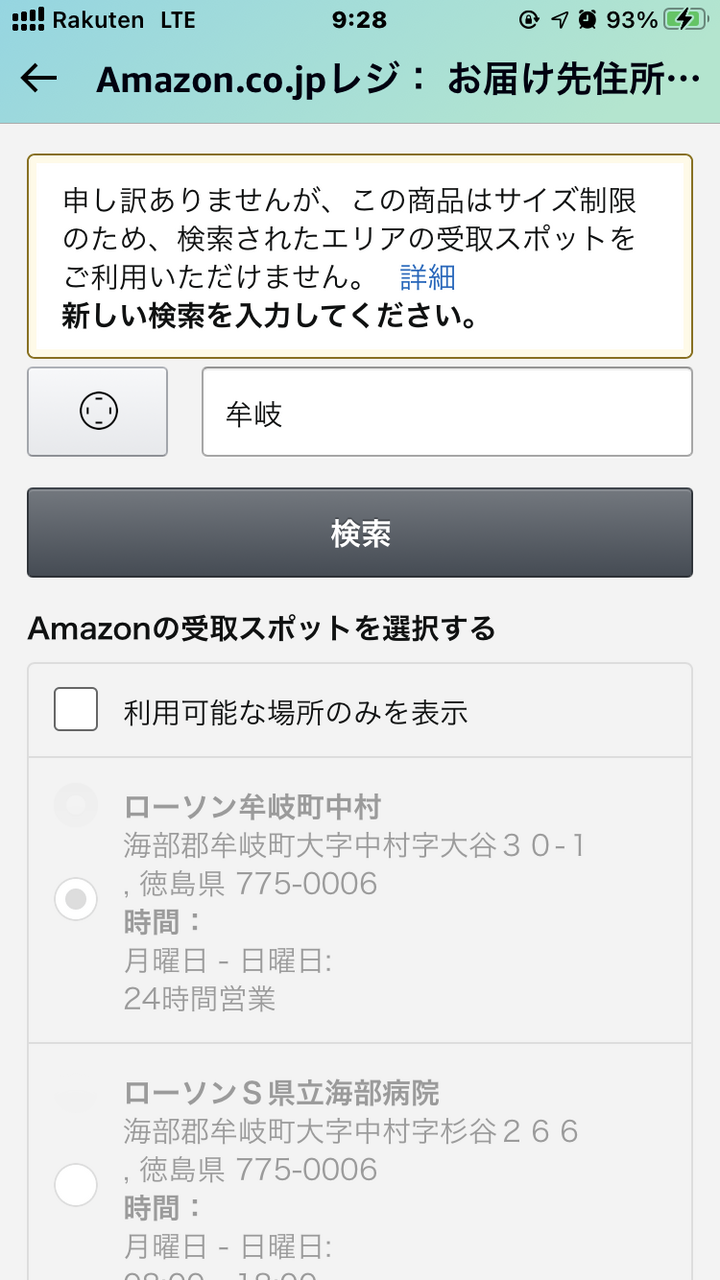Tap the 24時間営業 hours text
The width and height of the screenshot is (720, 1280).
200,998
